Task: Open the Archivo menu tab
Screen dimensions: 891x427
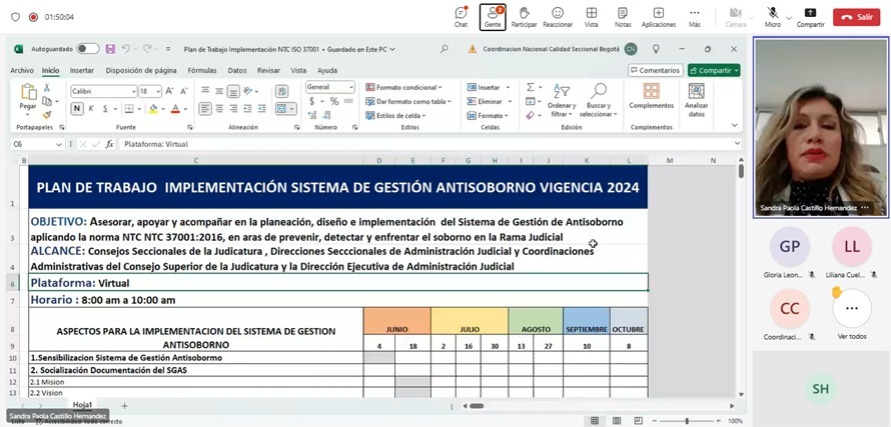Action: pos(22,71)
